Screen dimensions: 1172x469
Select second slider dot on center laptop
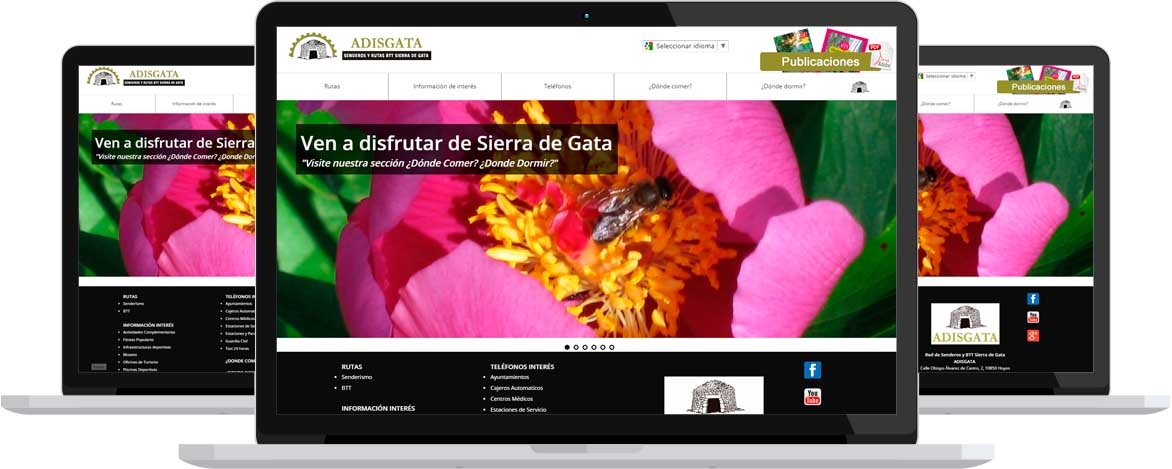pos(576,347)
